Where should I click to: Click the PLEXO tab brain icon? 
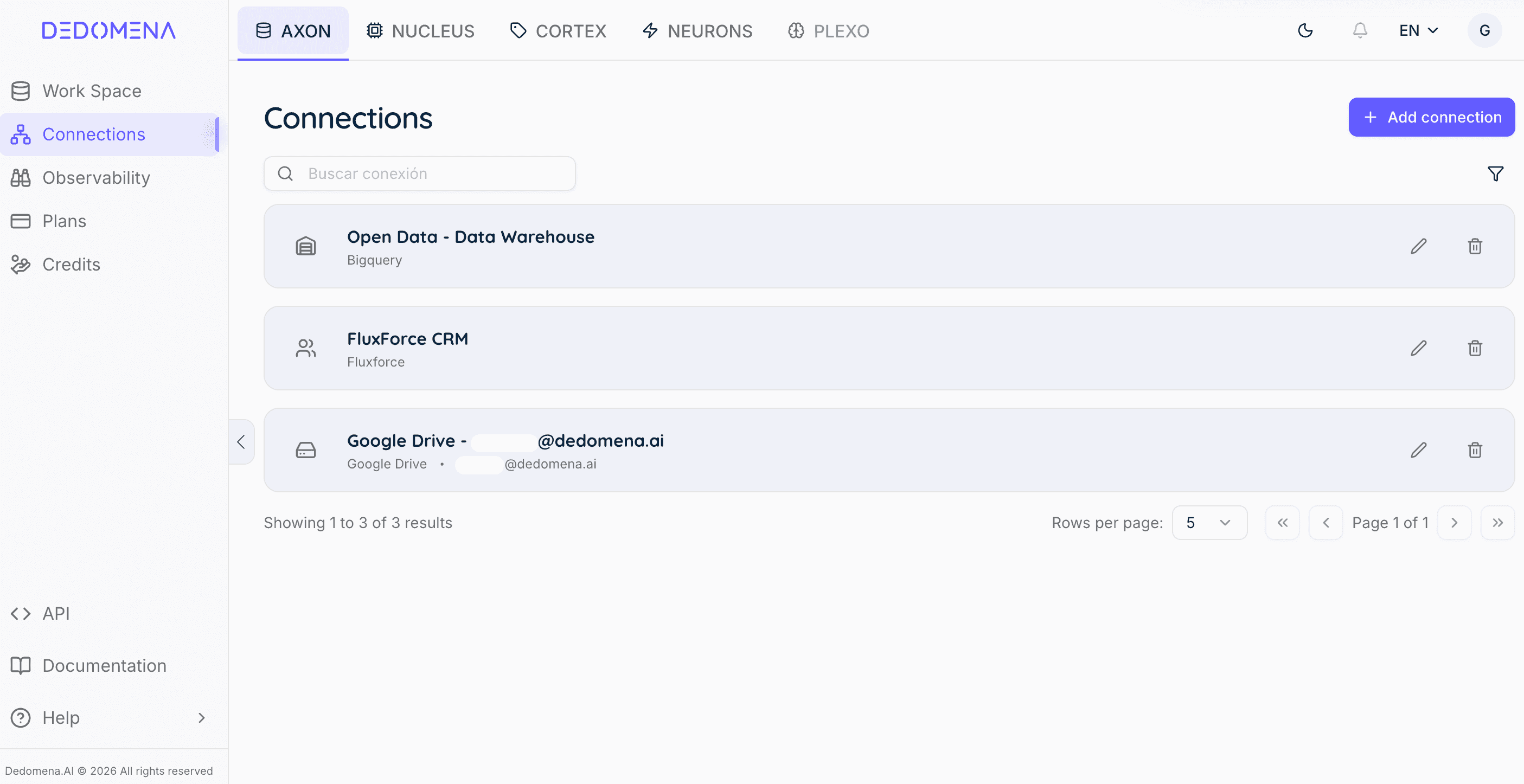(796, 30)
